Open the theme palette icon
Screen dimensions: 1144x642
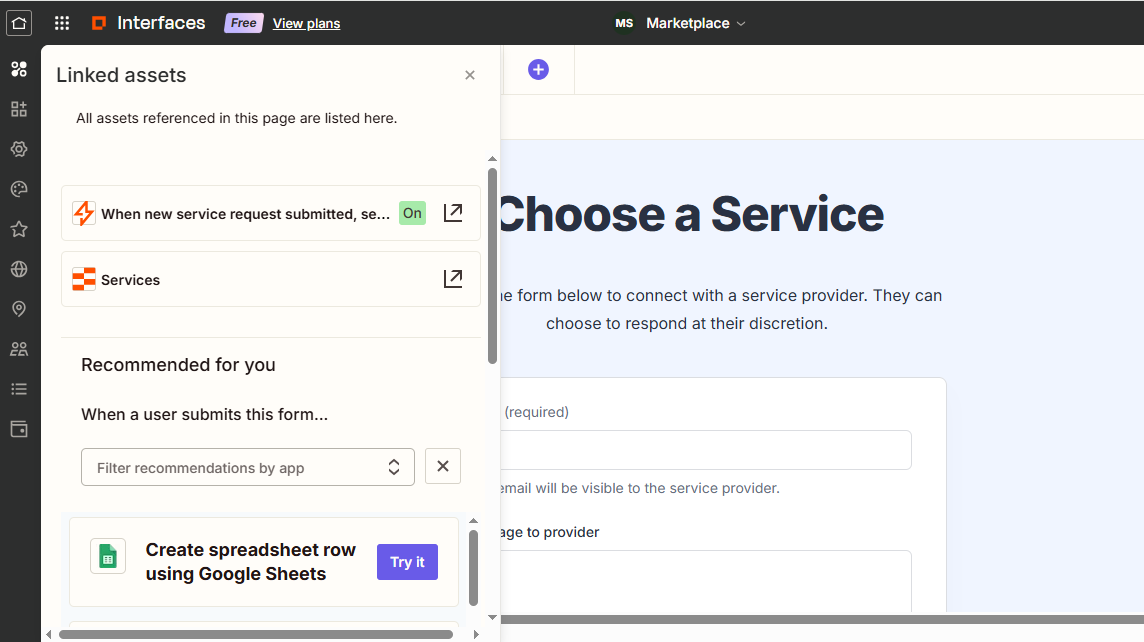pyautogui.click(x=18, y=189)
